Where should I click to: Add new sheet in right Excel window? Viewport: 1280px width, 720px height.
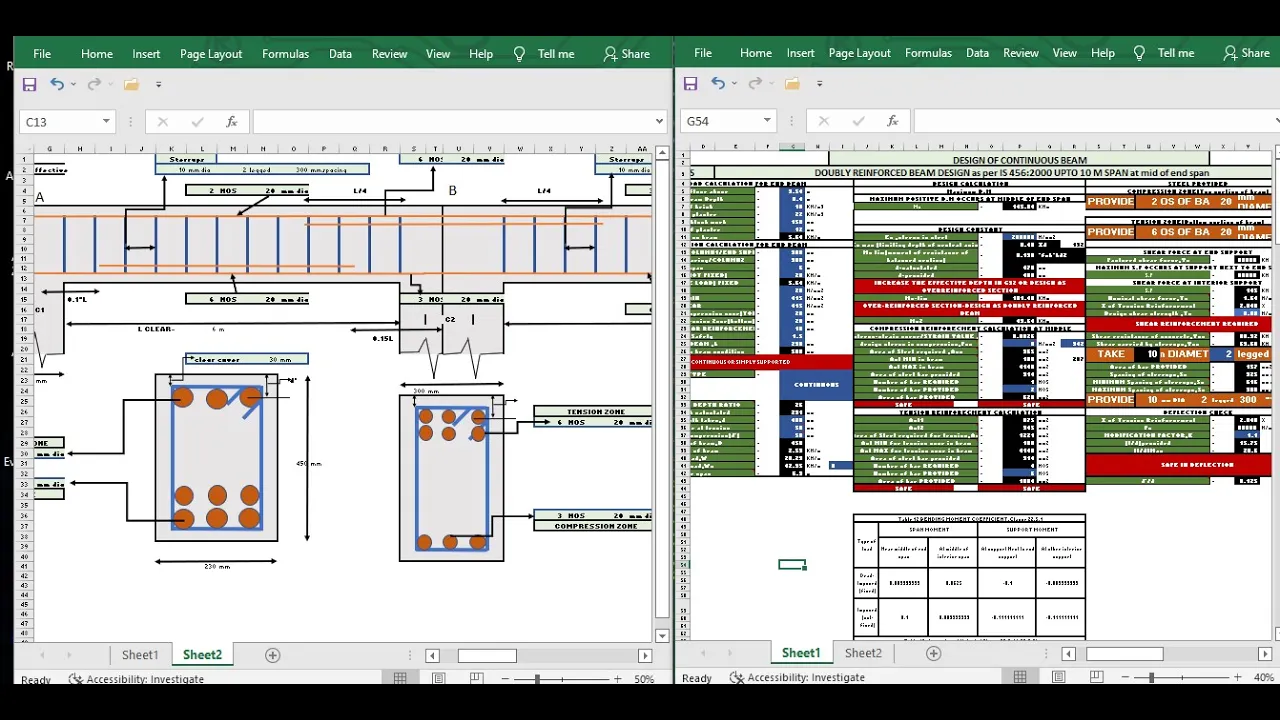(x=933, y=653)
